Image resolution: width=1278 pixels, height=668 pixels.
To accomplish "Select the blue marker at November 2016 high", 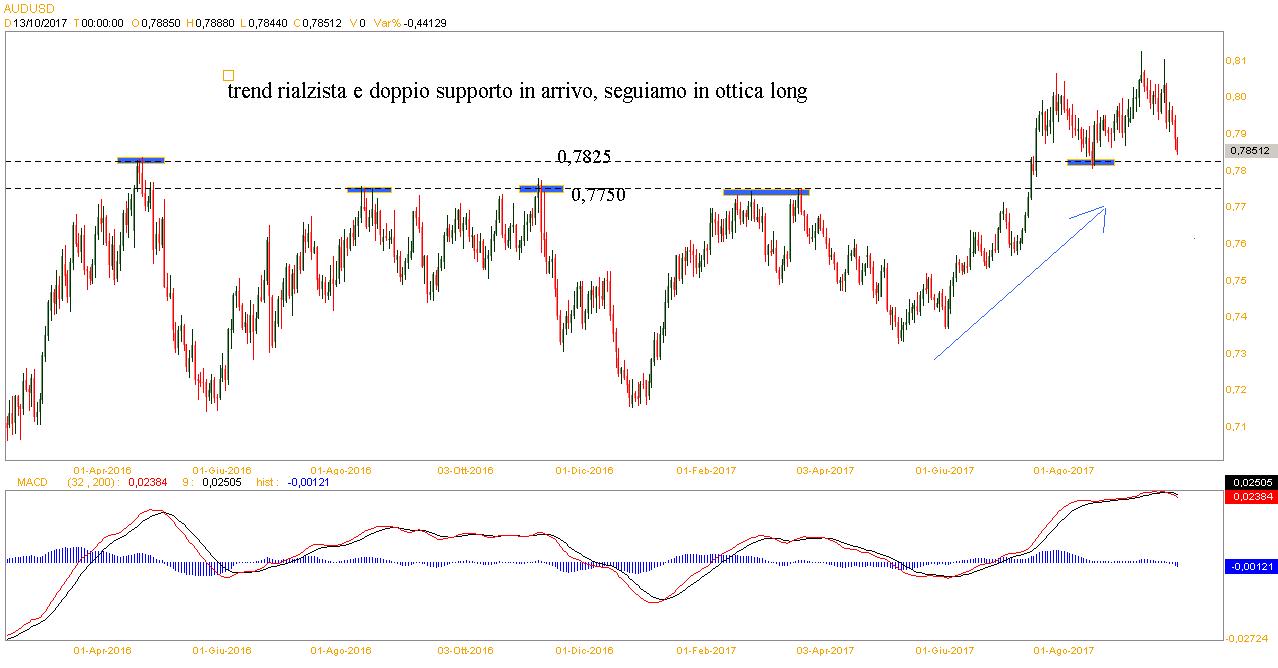I will tap(541, 188).
